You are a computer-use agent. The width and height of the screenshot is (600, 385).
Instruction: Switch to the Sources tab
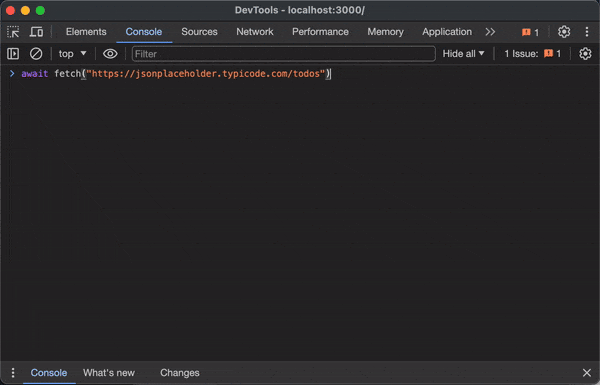click(199, 32)
